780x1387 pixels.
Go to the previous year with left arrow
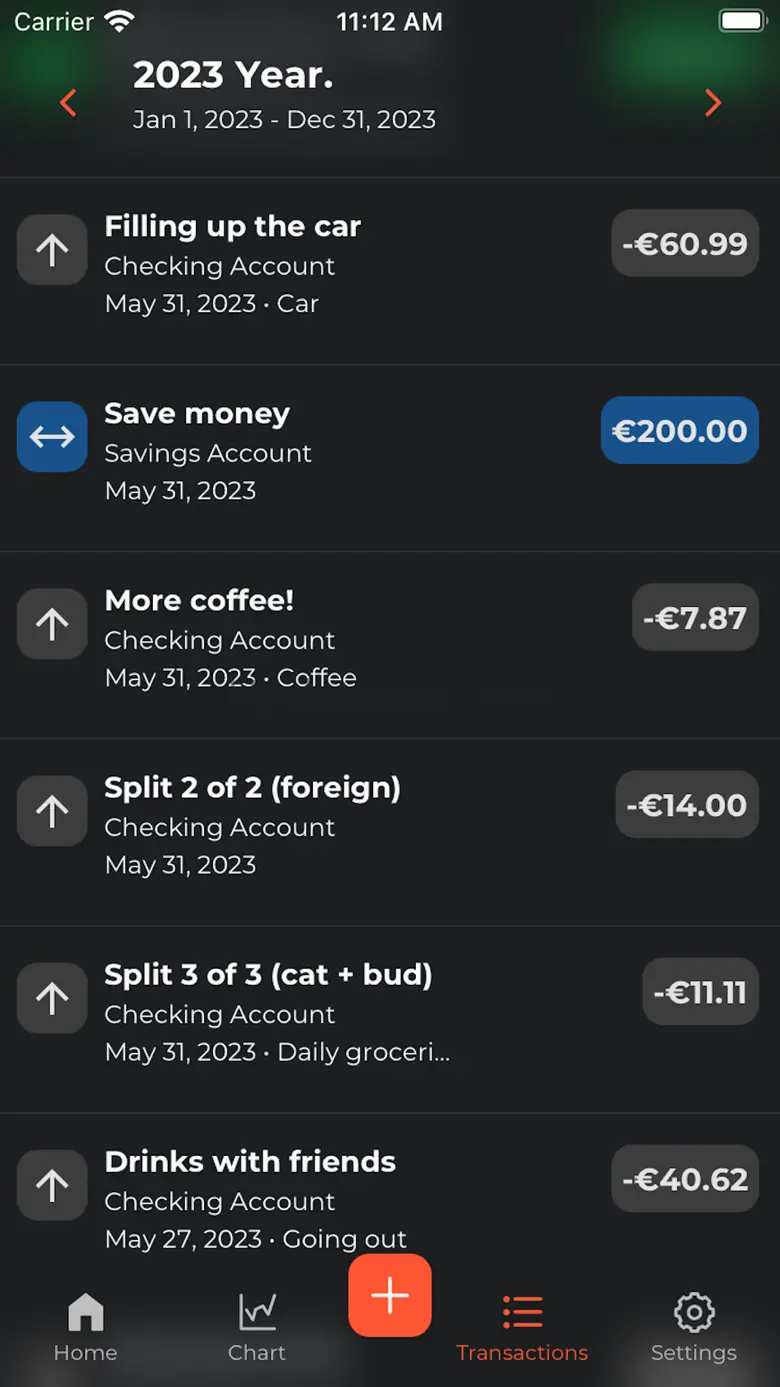68,102
